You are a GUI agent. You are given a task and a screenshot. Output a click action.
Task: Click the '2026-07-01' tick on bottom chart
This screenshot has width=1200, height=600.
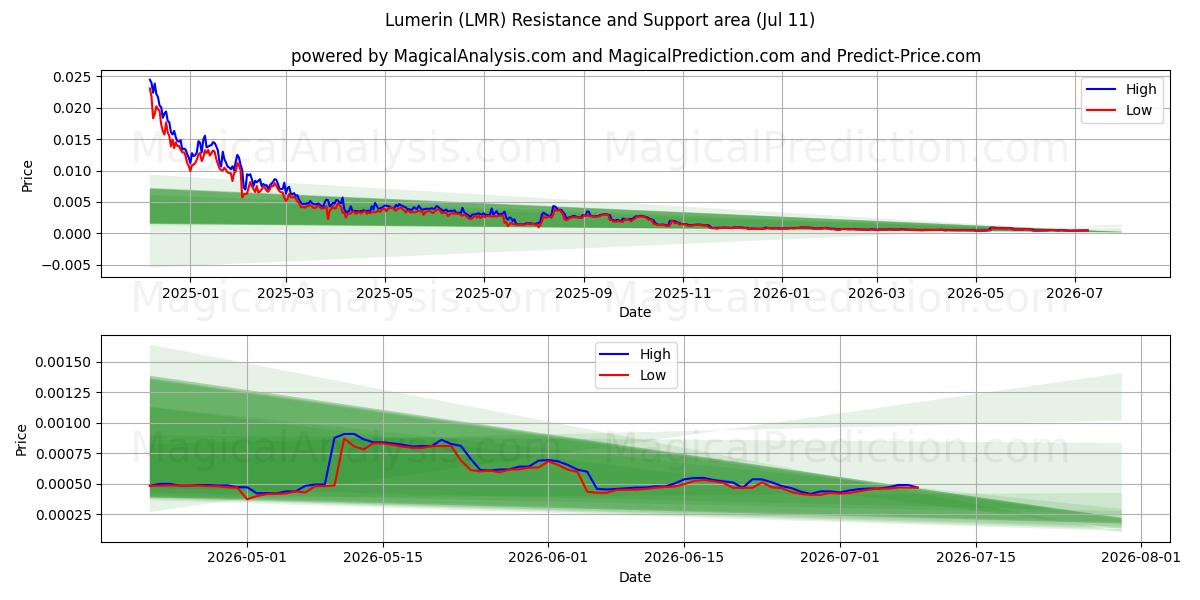click(838, 558)
